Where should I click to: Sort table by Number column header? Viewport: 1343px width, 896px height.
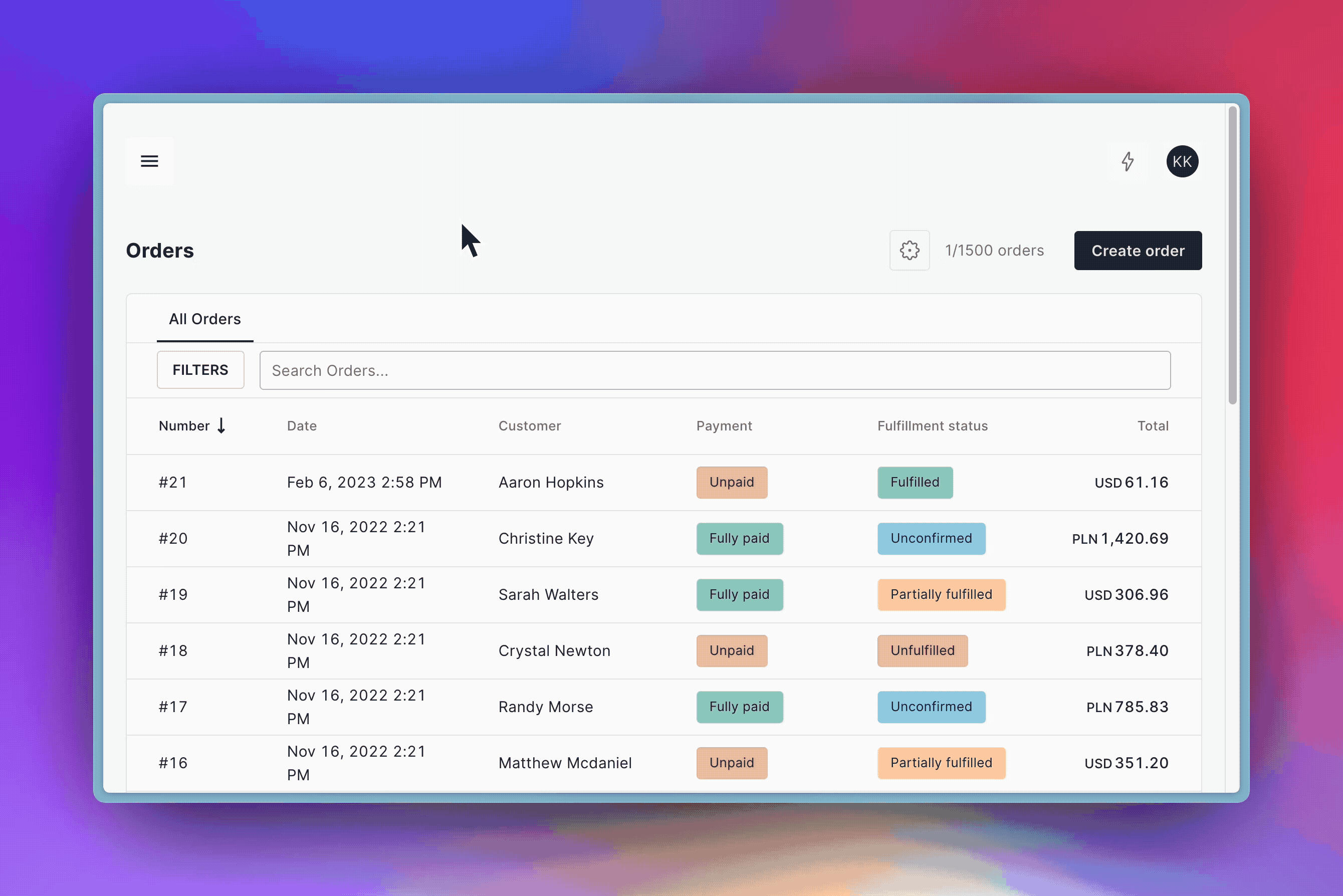tap(184, 426)
